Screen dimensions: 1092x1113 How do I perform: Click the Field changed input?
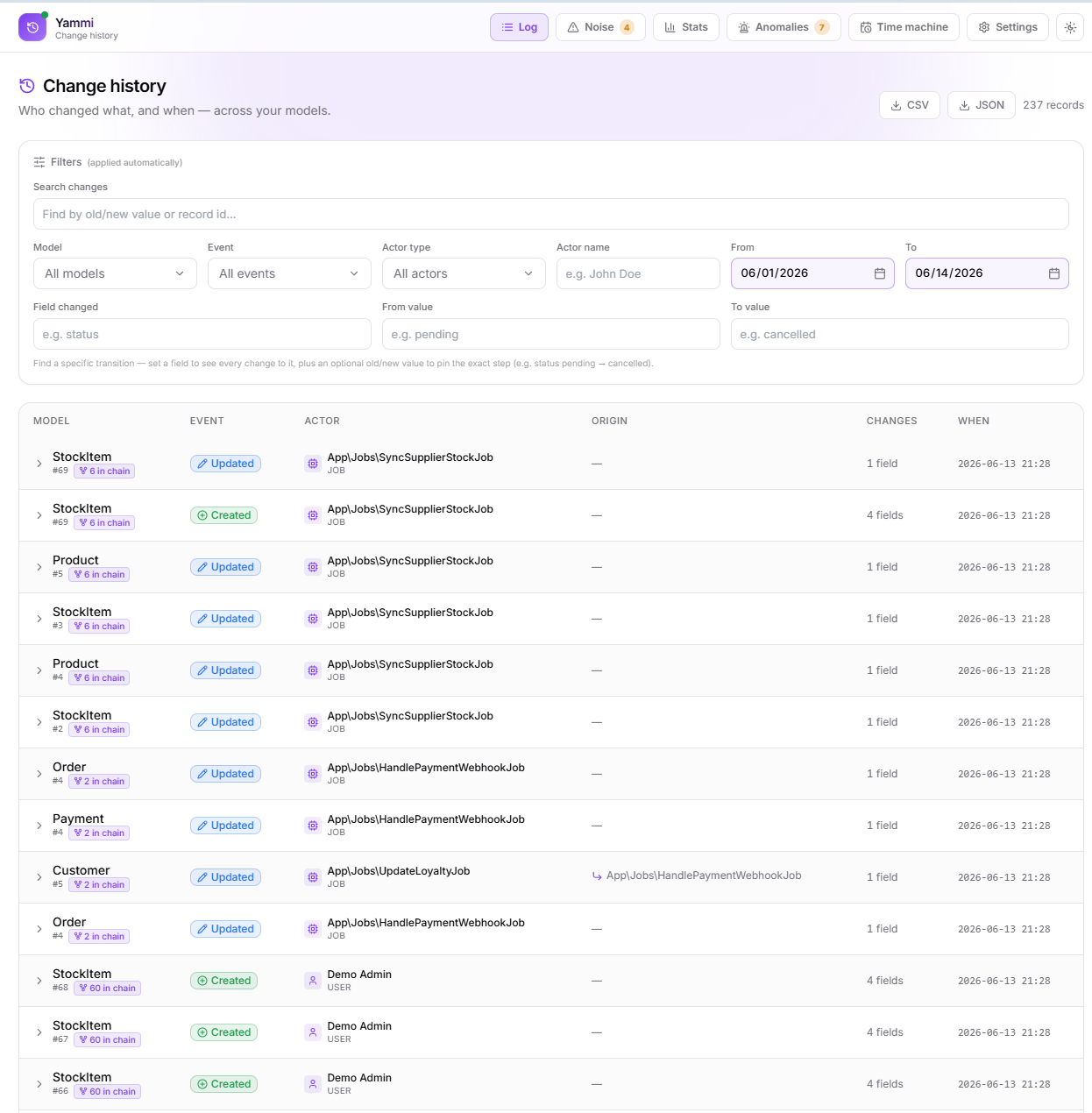coord(202,334)
